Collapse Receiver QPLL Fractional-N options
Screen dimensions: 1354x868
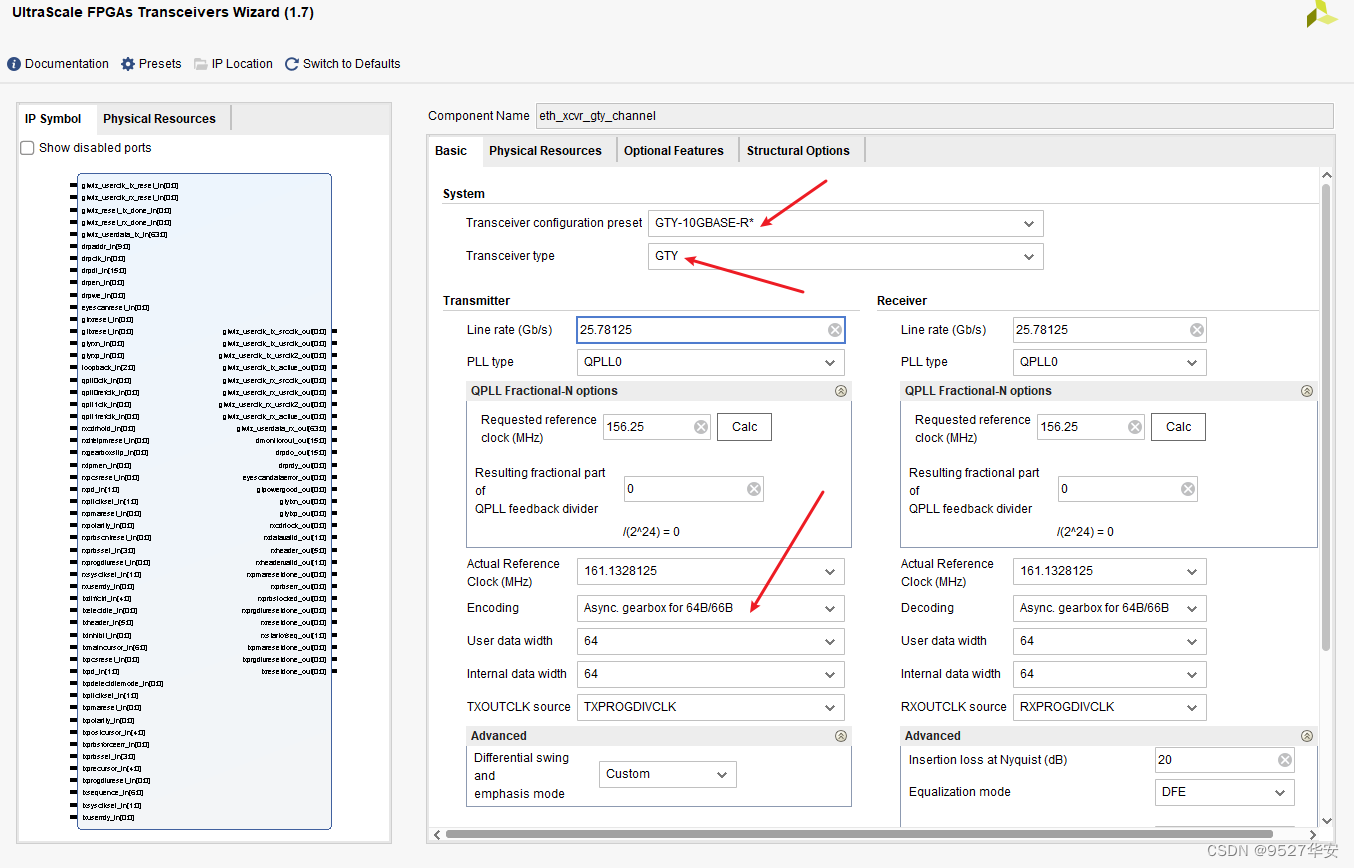tap(1307, 391)
